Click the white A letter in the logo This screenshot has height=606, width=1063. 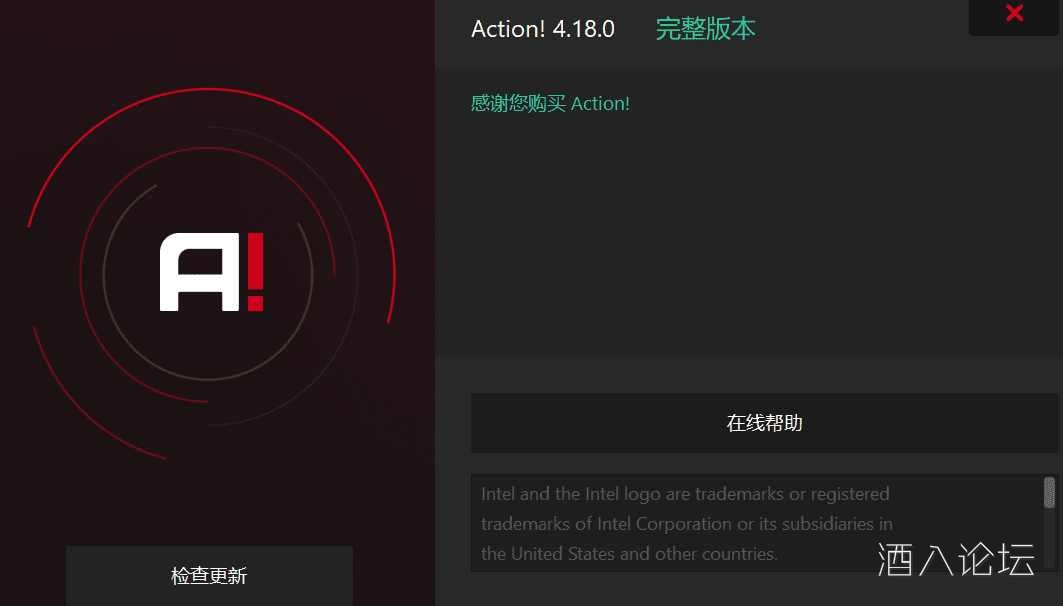[x=199, y=272]
